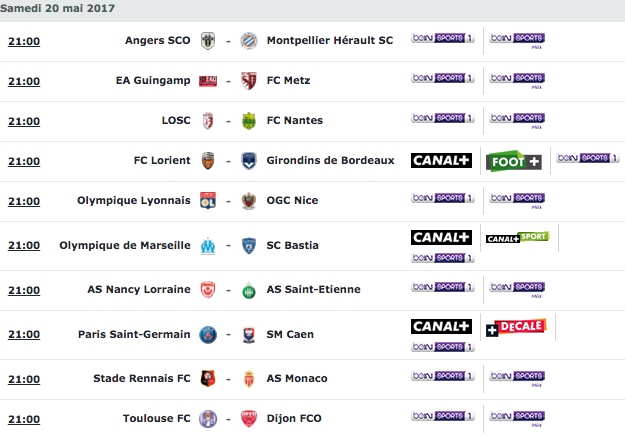Open the 21:00 link for Angers SCO match
The width and height of the screenshot is (625, 437).
(x=24, y=41)
